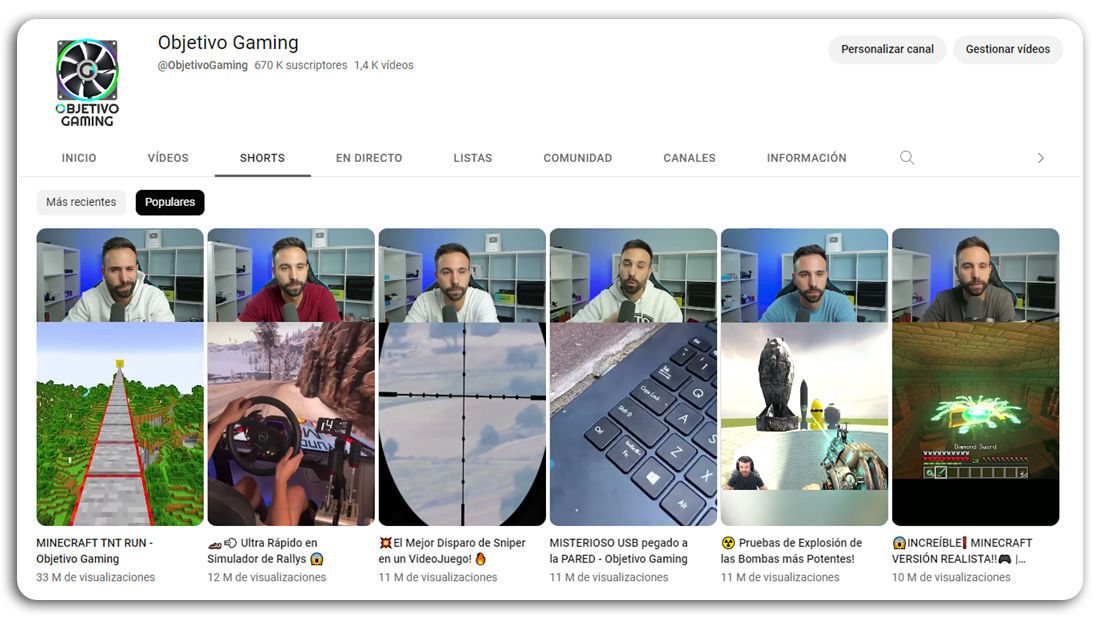Screen dimensions: 1100x620
Task: Click the '1,4 K vídeos' text
Action: coord(384,65)
